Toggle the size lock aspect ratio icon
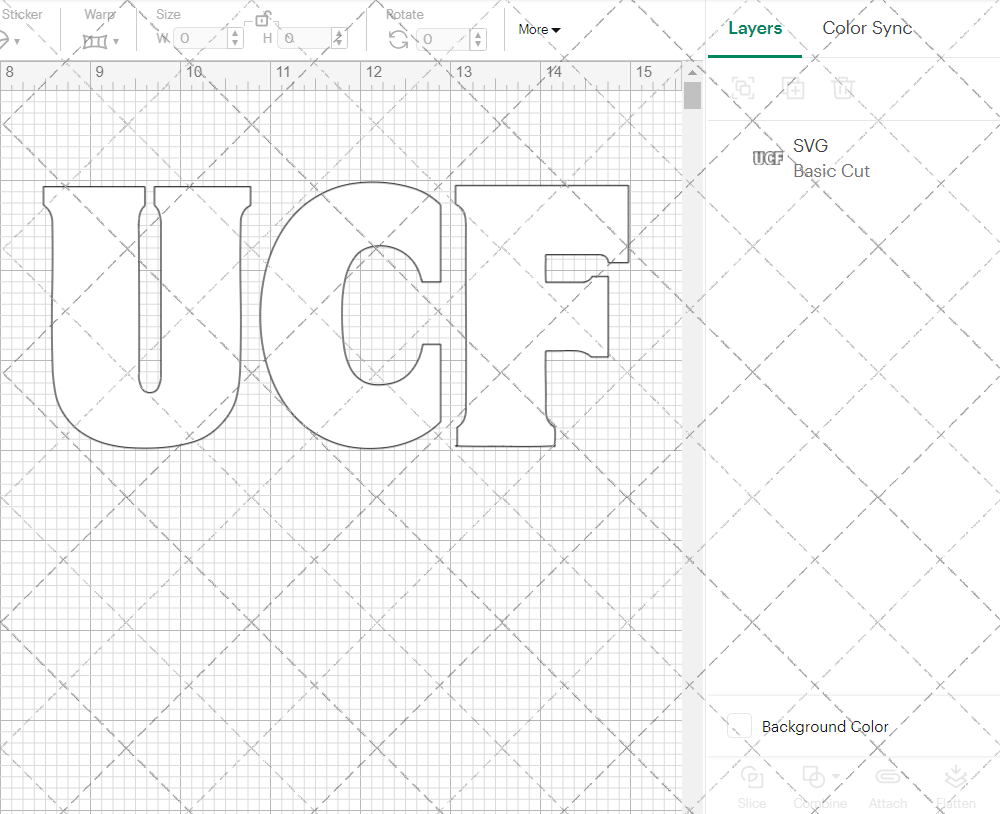The height and width of the screenshot is (814, 1000). 261,20
